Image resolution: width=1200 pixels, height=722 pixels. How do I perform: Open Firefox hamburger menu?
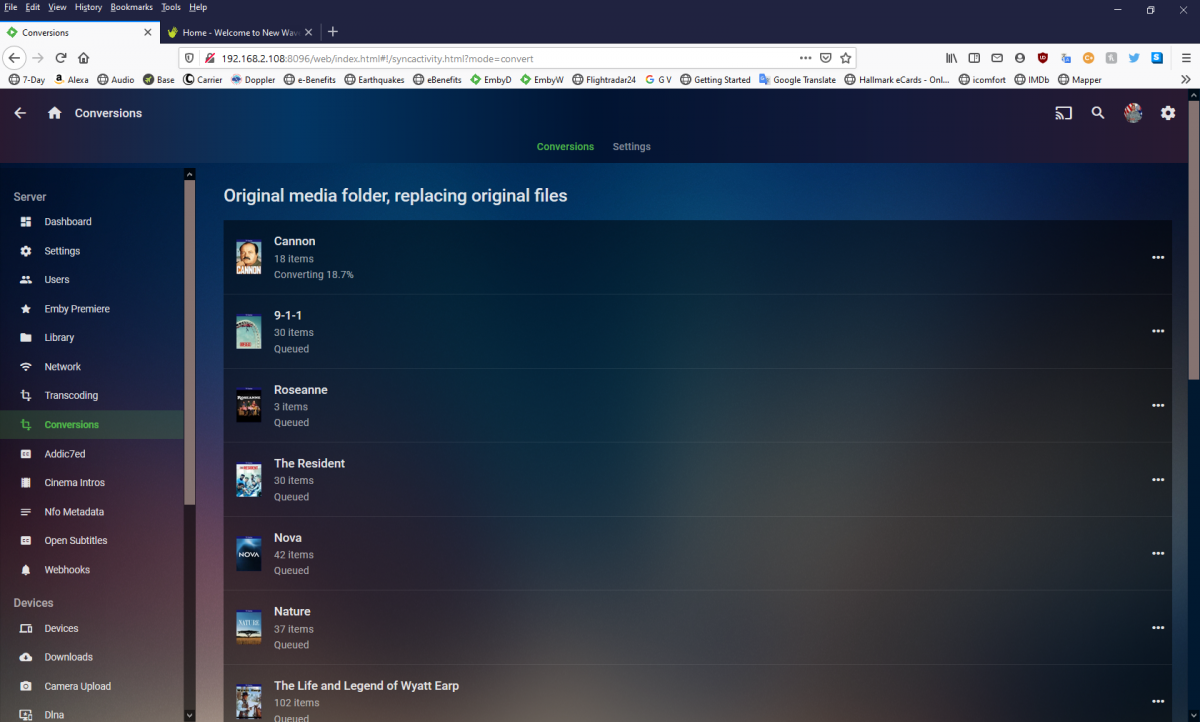click(1186, 58)
